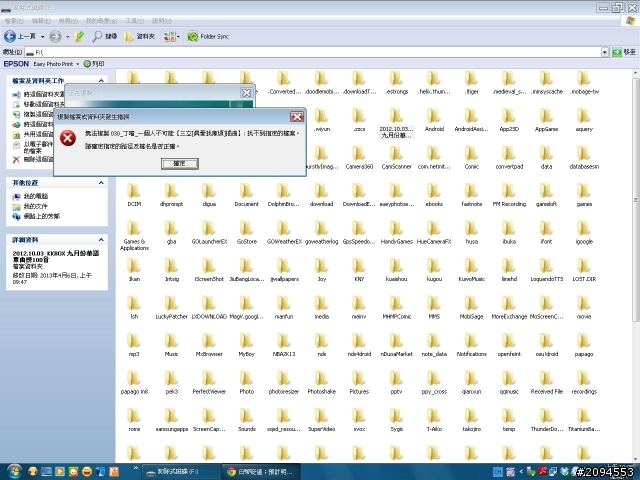Screen dimensions: 640x480
Task: Select the Document folder
Action: click(247, 195)
